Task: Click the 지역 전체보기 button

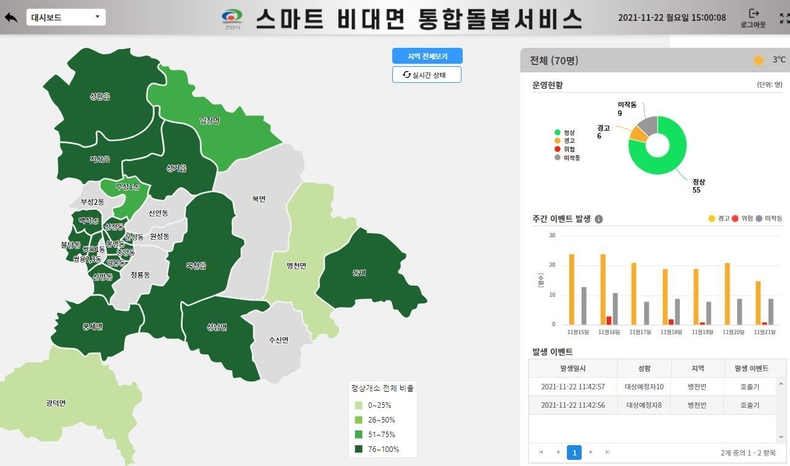Action: [x=427, y=56]
